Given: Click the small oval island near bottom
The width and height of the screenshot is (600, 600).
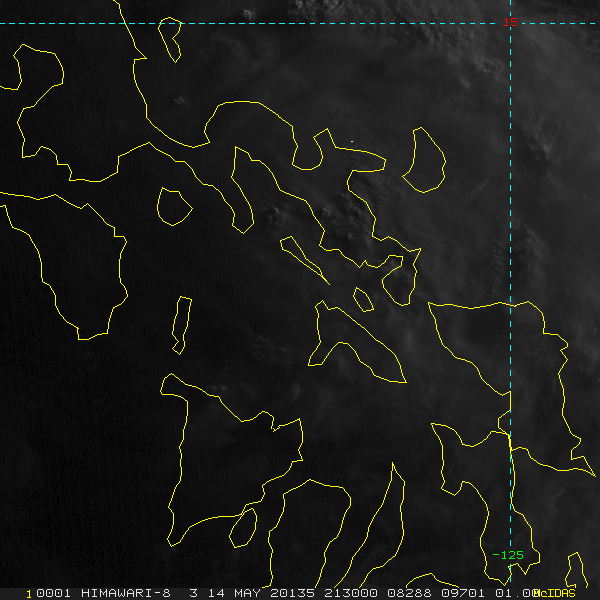Looking at the screenshot, I should click(x=243, y=528).
